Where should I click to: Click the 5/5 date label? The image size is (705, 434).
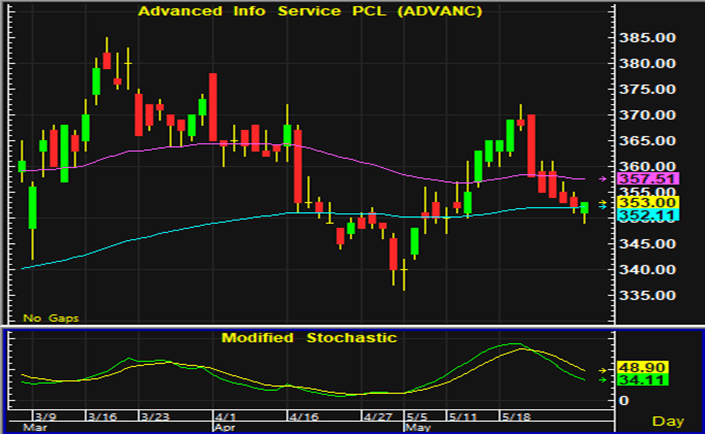(416, 416)
